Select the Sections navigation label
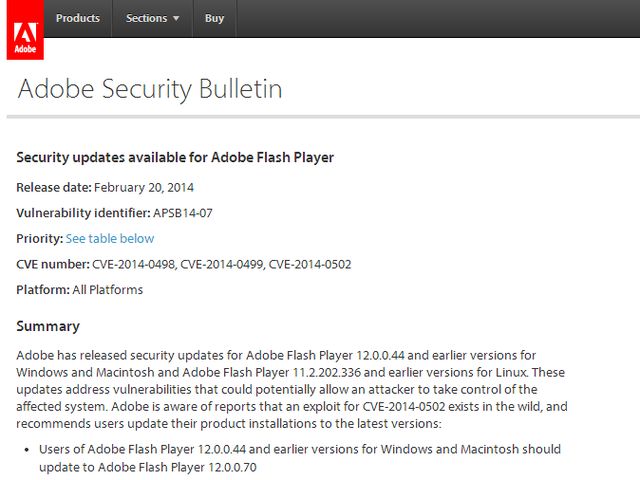The height and width of the screenshot is (480, 640). pyautogui.click(x=147, y=18)
